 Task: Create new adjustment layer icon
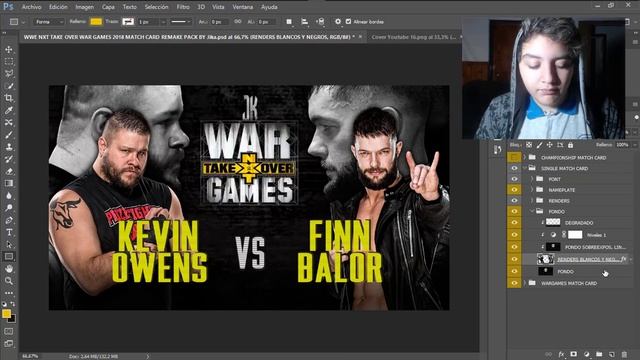pos(587,354)
